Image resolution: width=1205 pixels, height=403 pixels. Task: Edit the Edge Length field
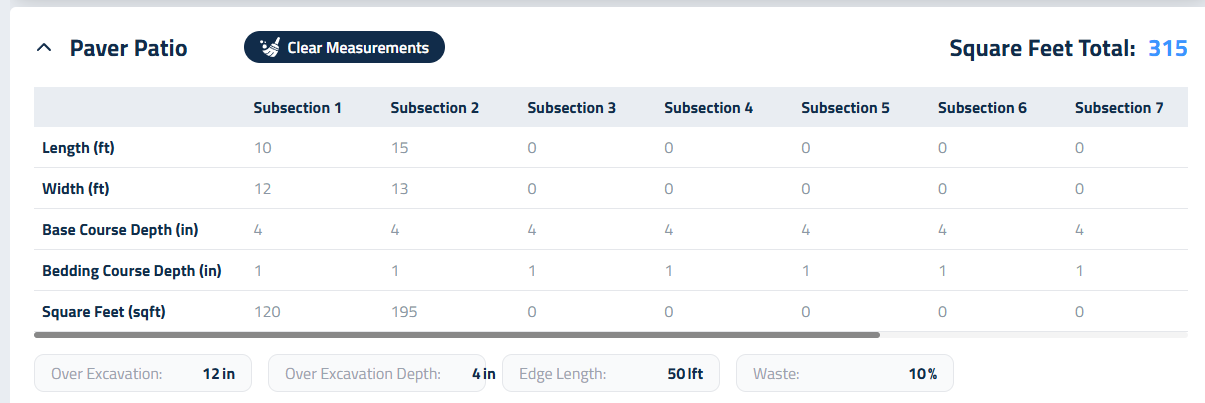coord(610,374)
